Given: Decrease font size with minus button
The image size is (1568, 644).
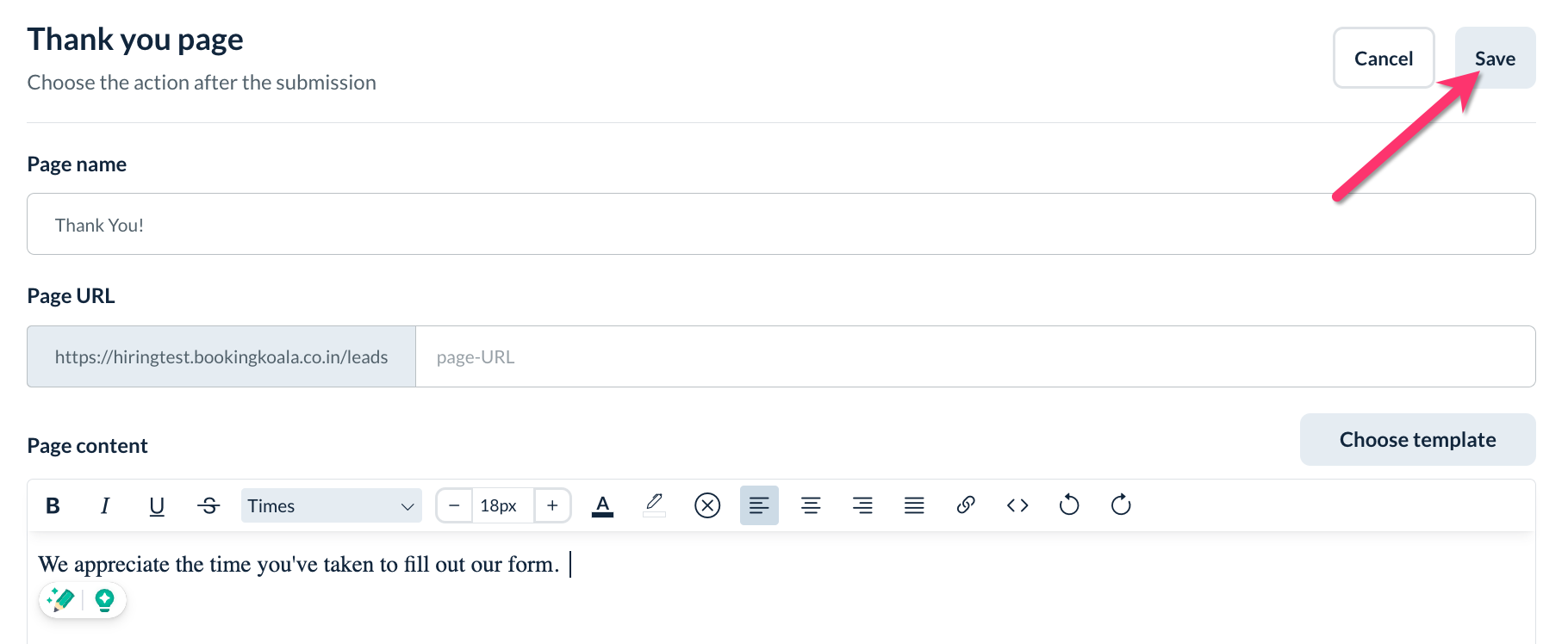Looking at the screenshot, I should 454,505.
